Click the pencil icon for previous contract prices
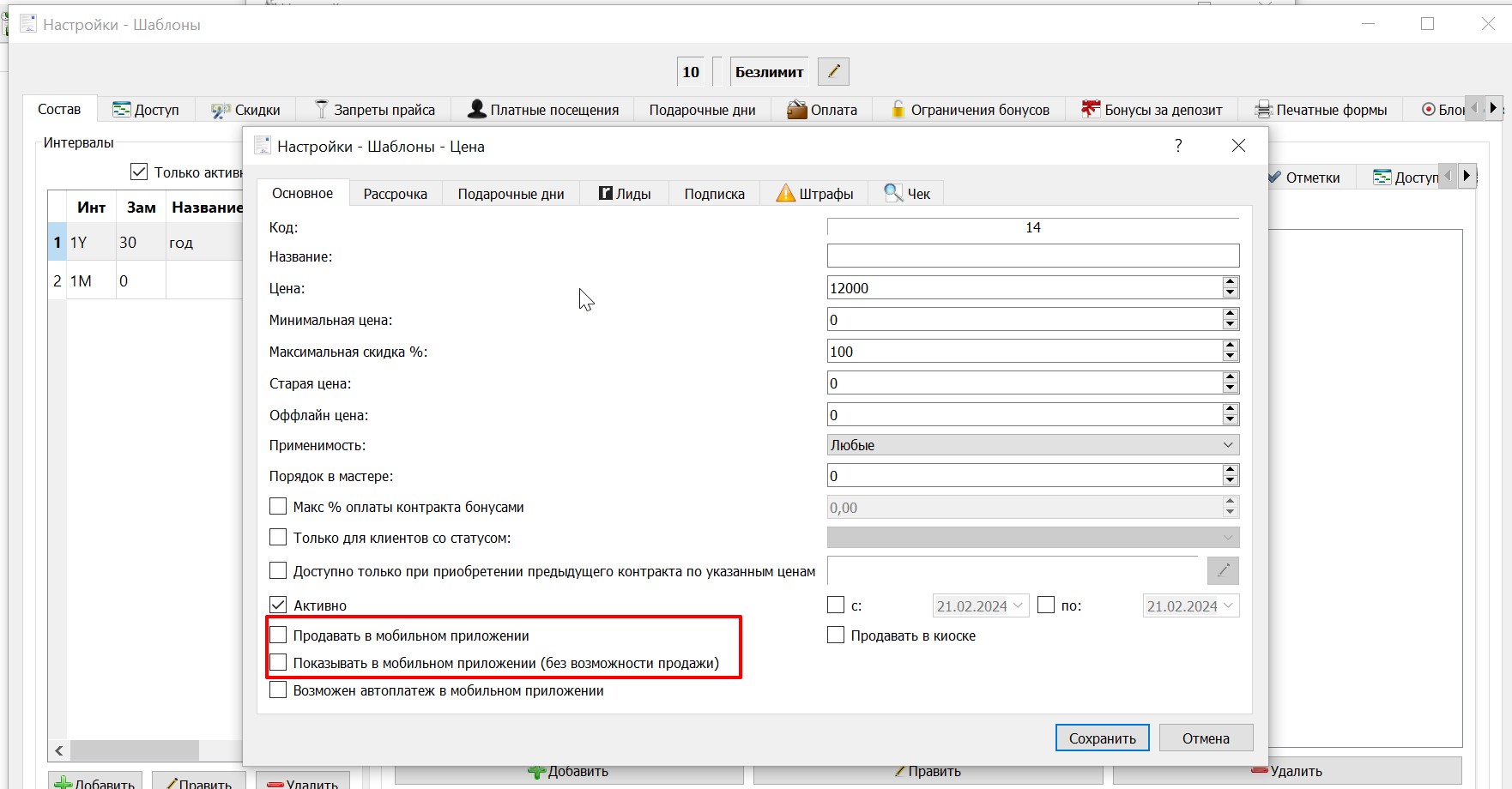Screen dimensions: 1512x789 pyautogui.click(x=1223, y=570)
